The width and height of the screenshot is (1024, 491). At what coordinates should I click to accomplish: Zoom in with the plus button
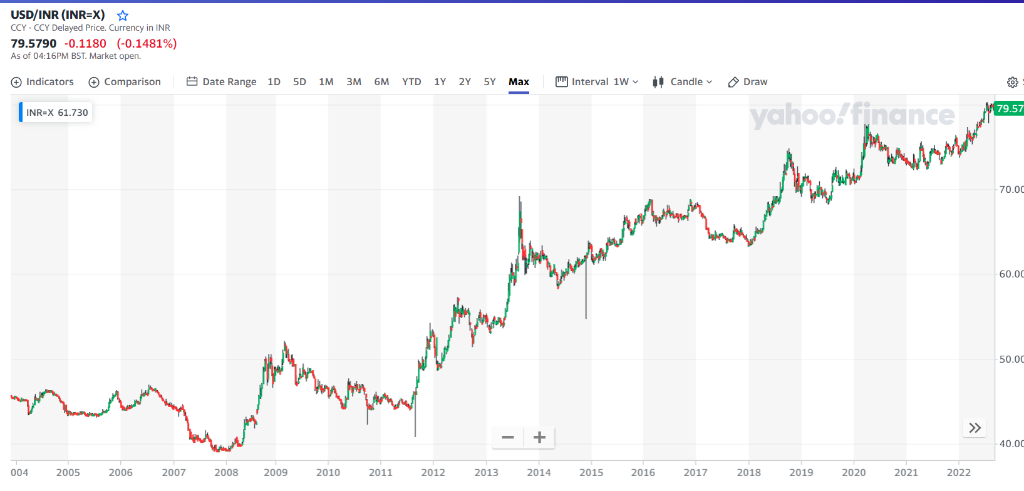(539, 437)
